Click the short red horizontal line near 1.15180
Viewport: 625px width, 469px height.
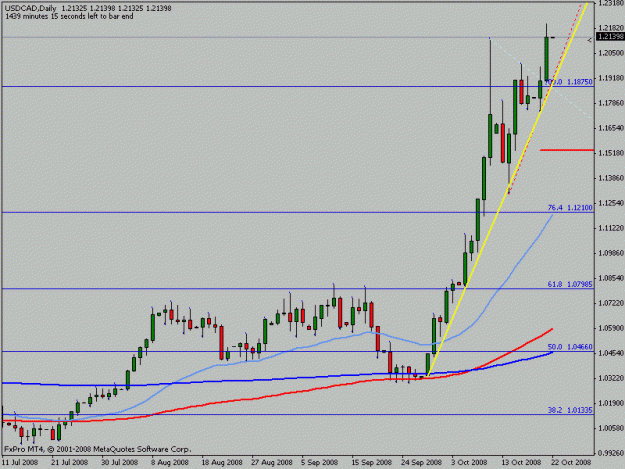tap(567, 150)
